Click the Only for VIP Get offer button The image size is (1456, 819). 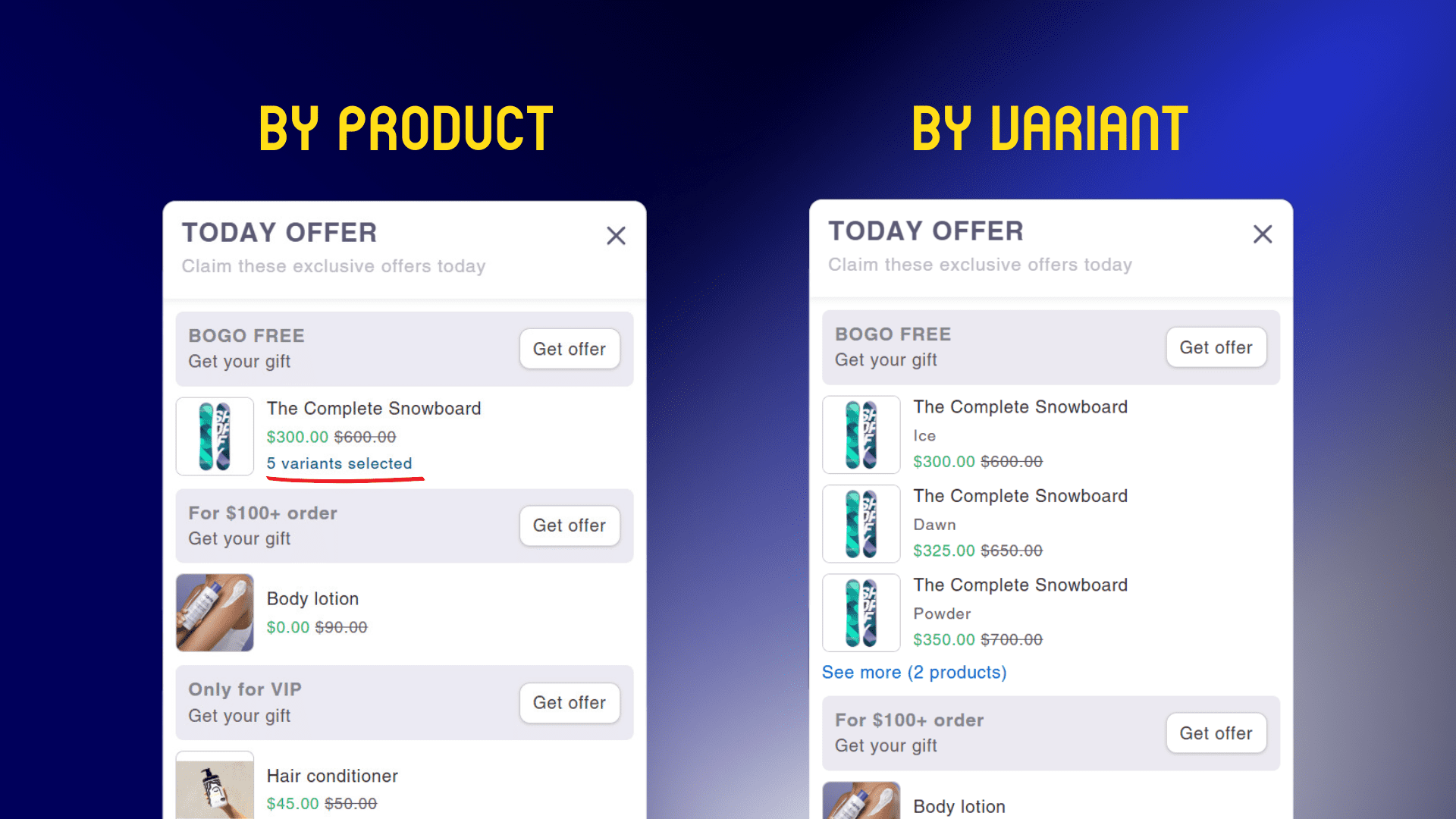click(568, 701)
